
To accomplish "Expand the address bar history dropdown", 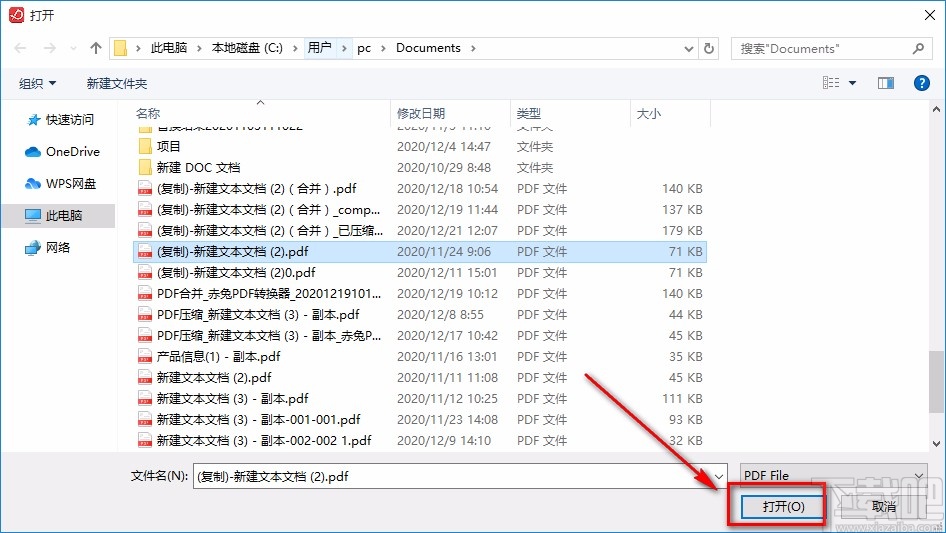I will pyautogui.click(x=688, y=48).
